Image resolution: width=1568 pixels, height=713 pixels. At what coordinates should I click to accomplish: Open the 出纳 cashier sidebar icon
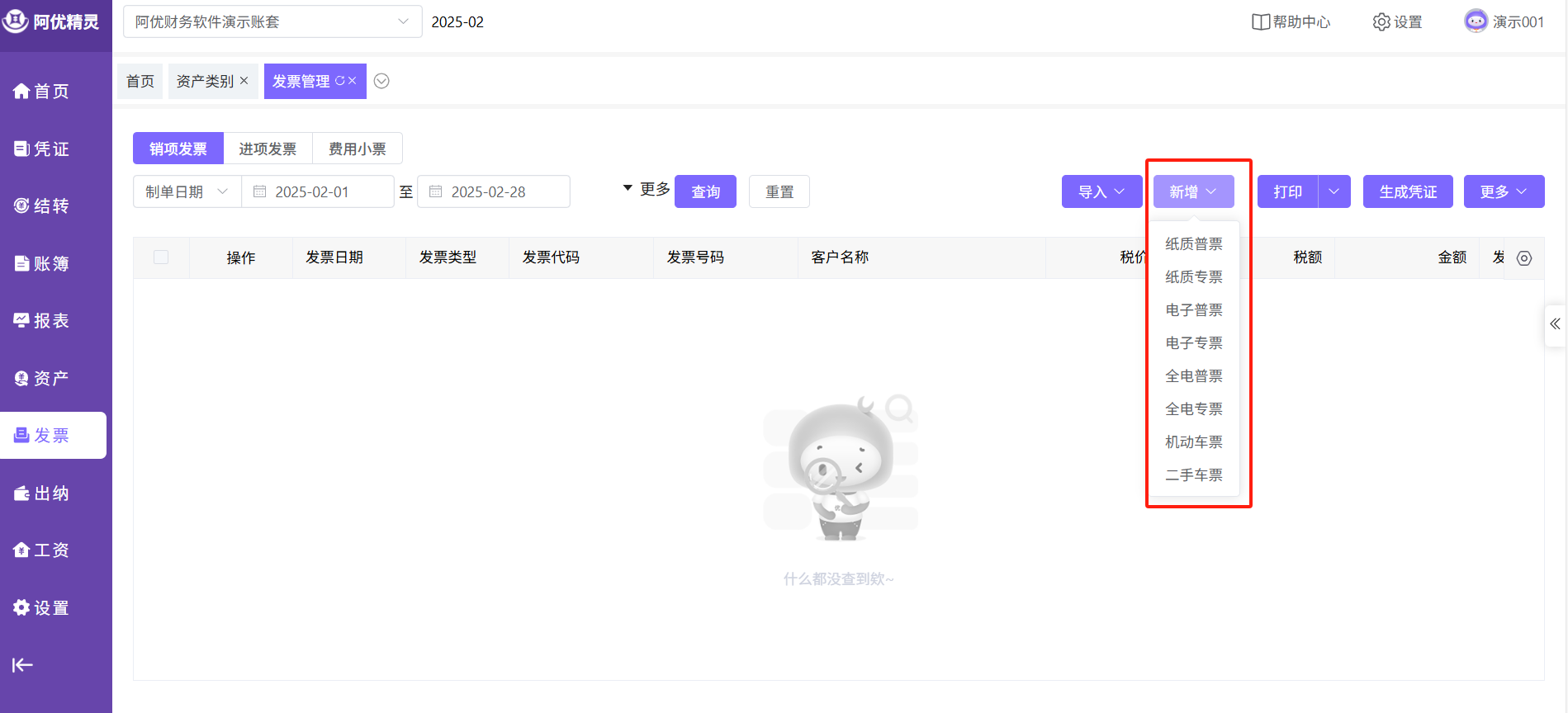(22, 493)
